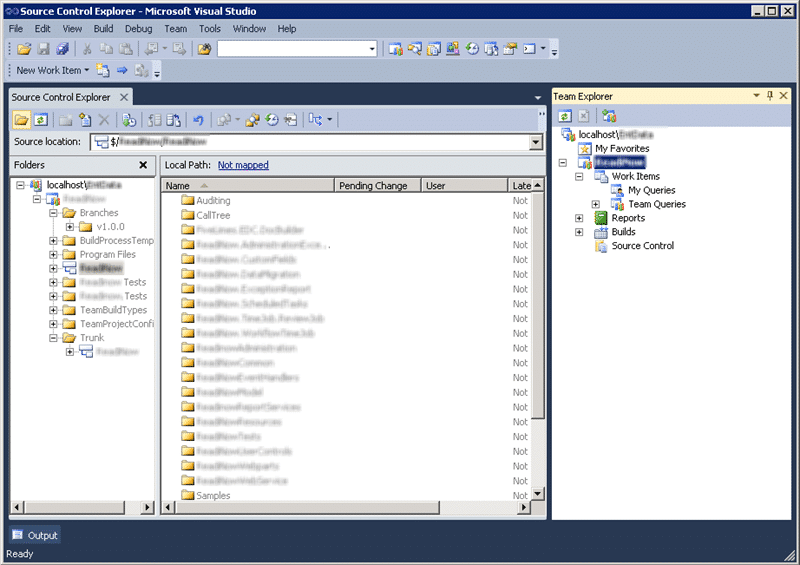Collapse the Trunk folder node
This screenshot has height=565, width=800.
[x=54, y=338]
